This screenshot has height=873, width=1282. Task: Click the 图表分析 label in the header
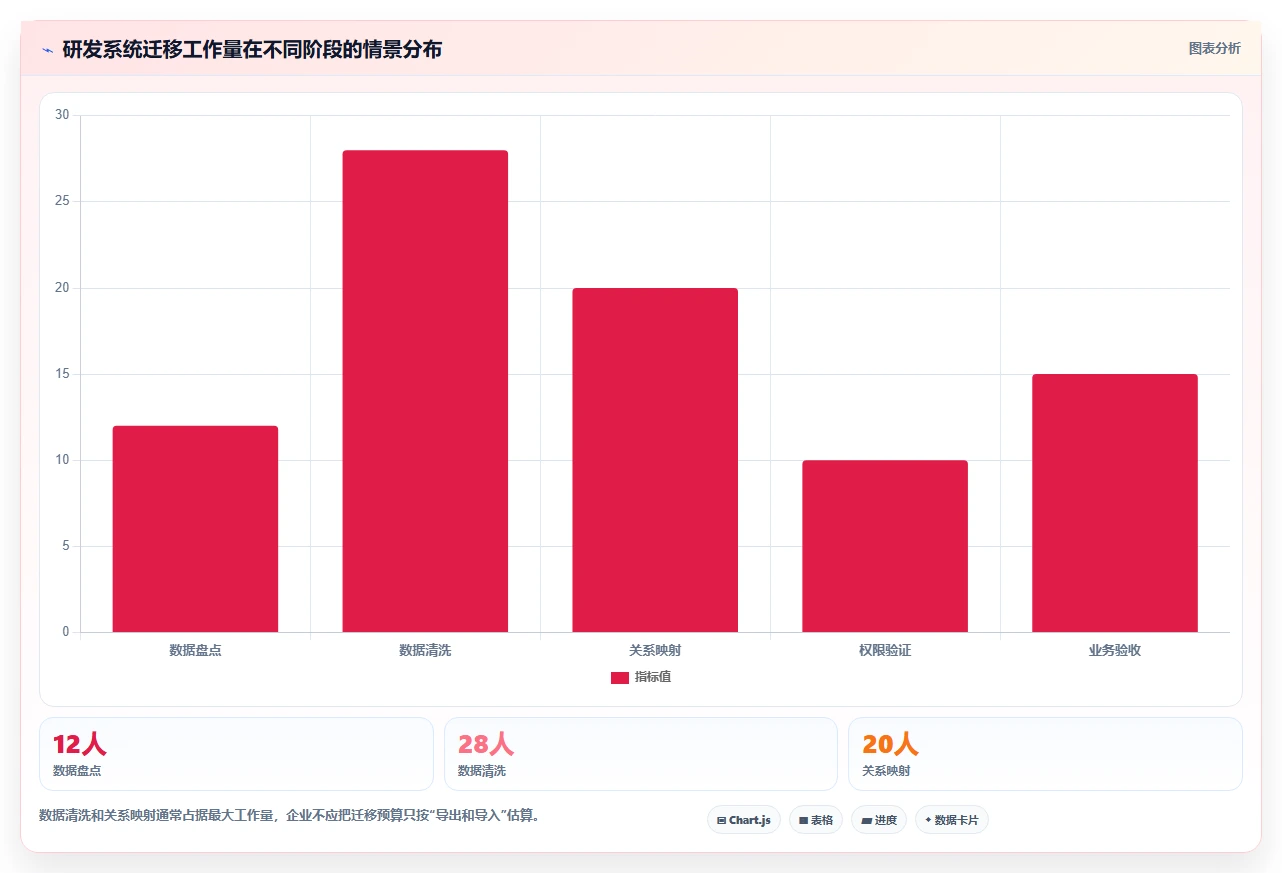click(x=1214, y=48)
